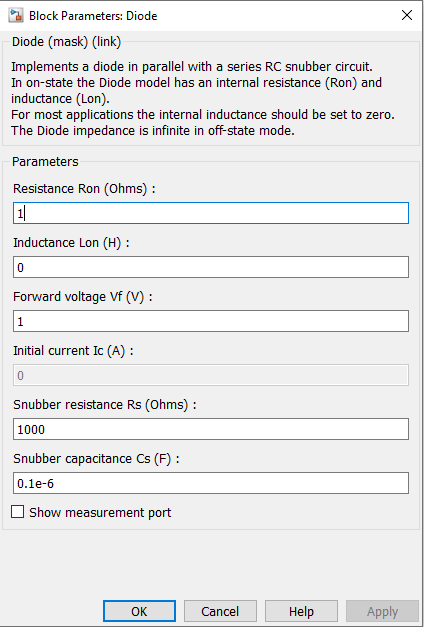424x627 pixels.
Task: Click the disabled Initial current Ic field
Action: pyautogui.click(x=211, y=375)
